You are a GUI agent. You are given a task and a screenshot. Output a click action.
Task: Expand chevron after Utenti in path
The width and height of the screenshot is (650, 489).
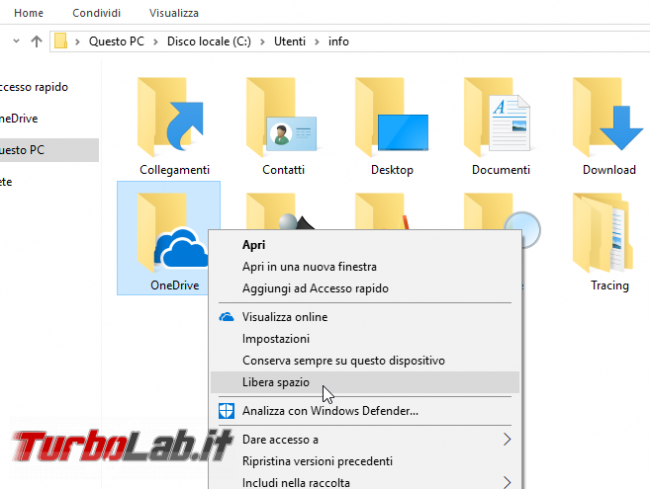(317, 42)
